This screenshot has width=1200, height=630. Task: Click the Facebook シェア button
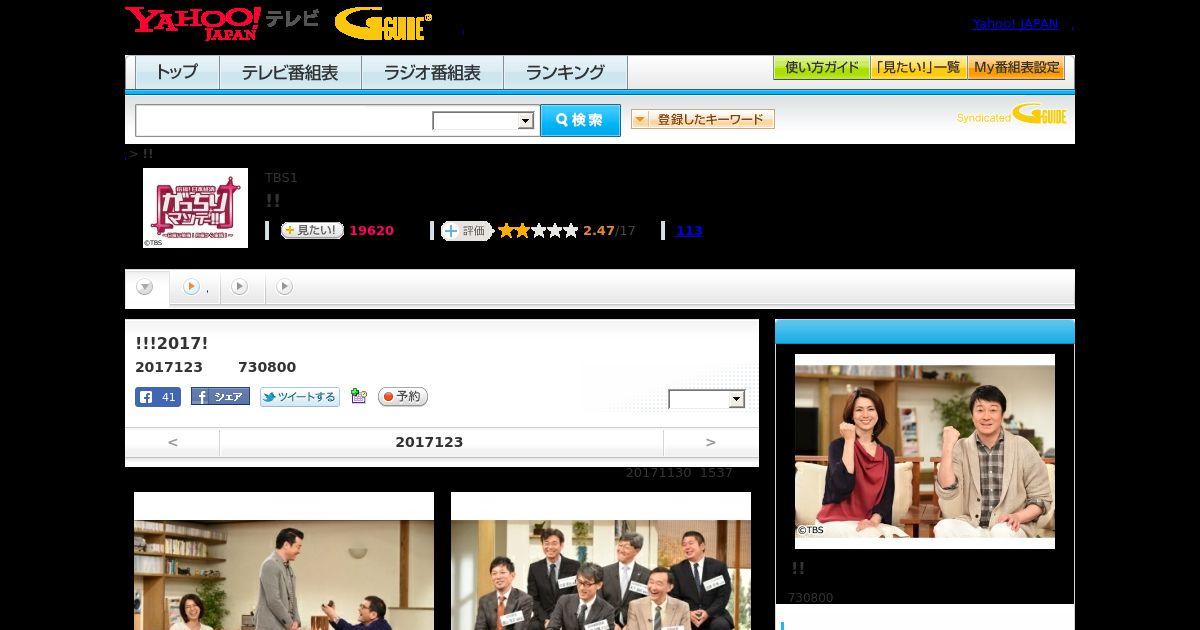click(220, 397)
